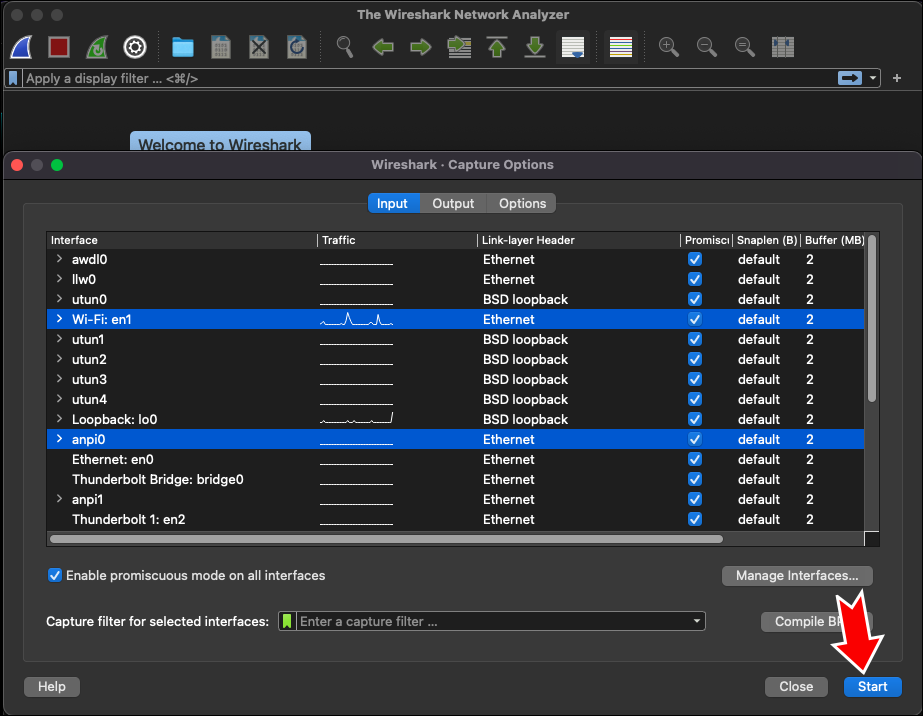Open the capture filter dropdown arrow
This screenshot has height=716, width=923.
696,621
